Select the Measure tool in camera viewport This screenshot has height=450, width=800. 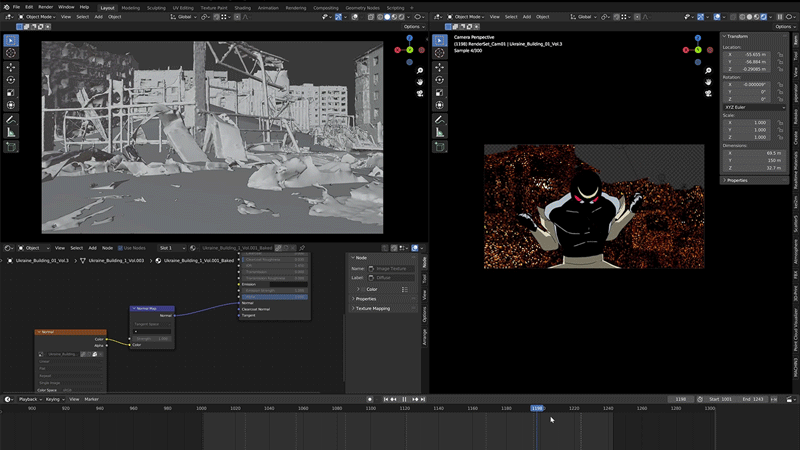tap(440, 133)
